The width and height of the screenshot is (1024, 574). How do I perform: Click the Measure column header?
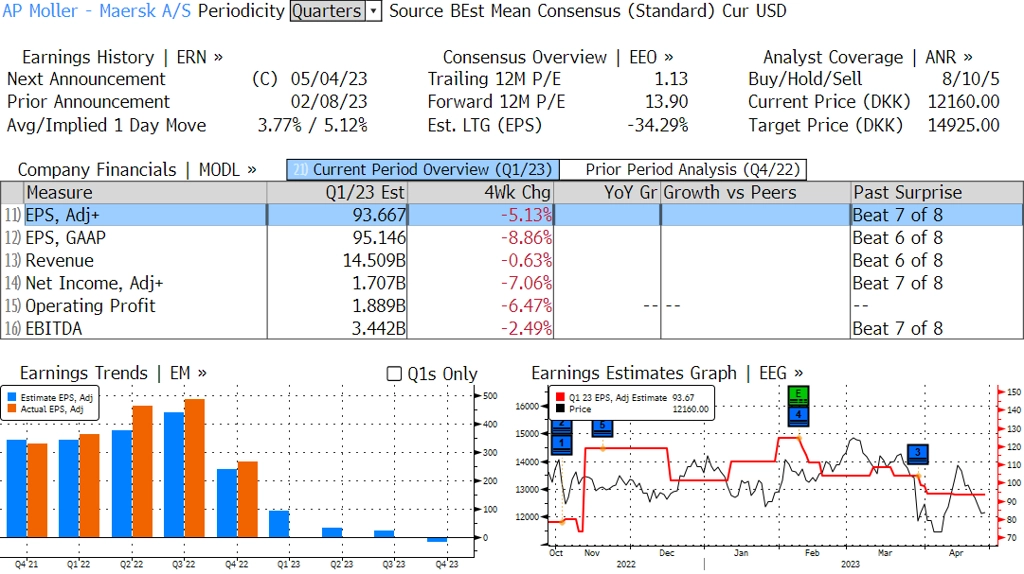coord(145,193)
